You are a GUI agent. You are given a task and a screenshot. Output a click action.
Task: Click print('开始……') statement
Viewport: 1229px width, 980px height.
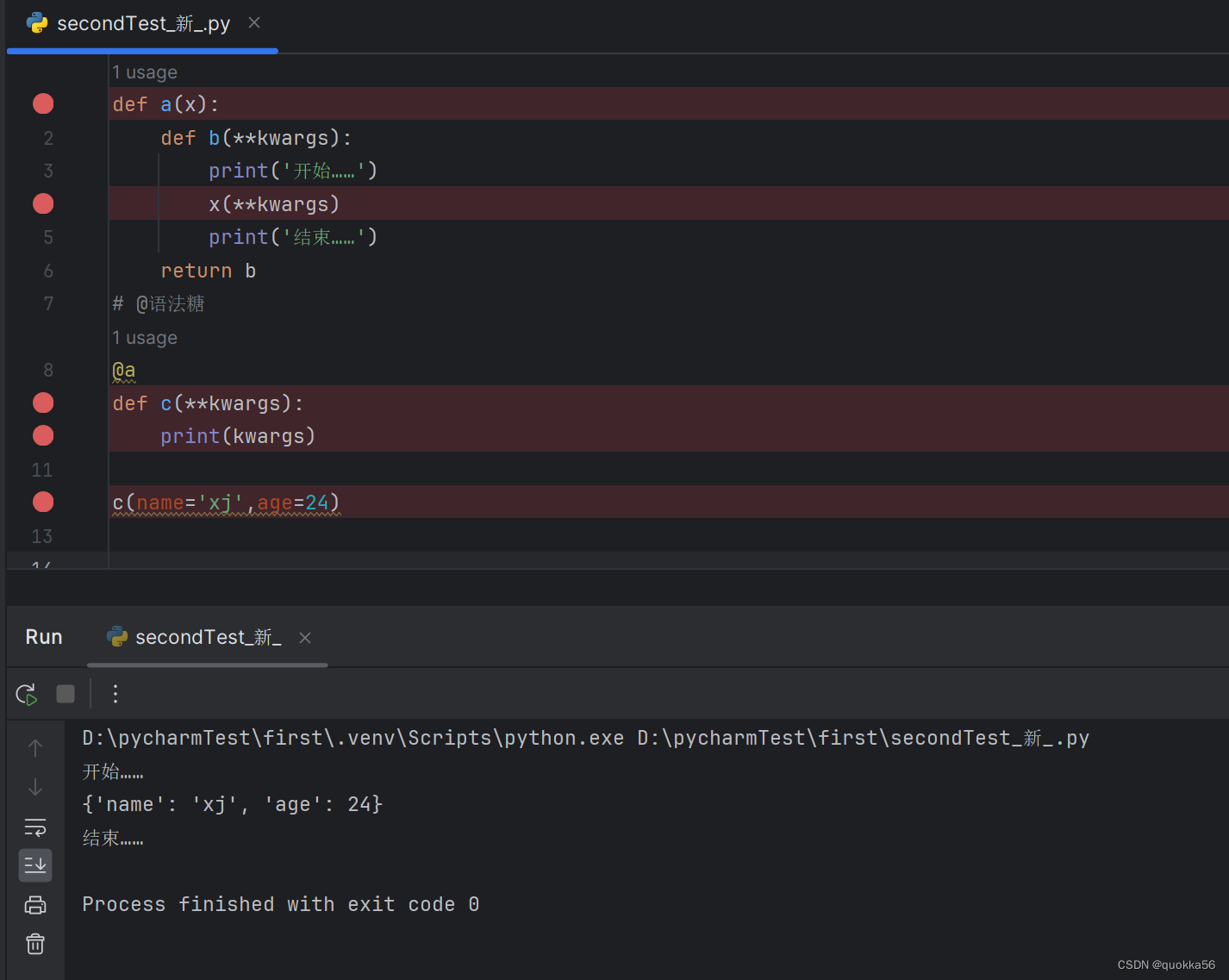pyautogui.click(x=293, y=171)
